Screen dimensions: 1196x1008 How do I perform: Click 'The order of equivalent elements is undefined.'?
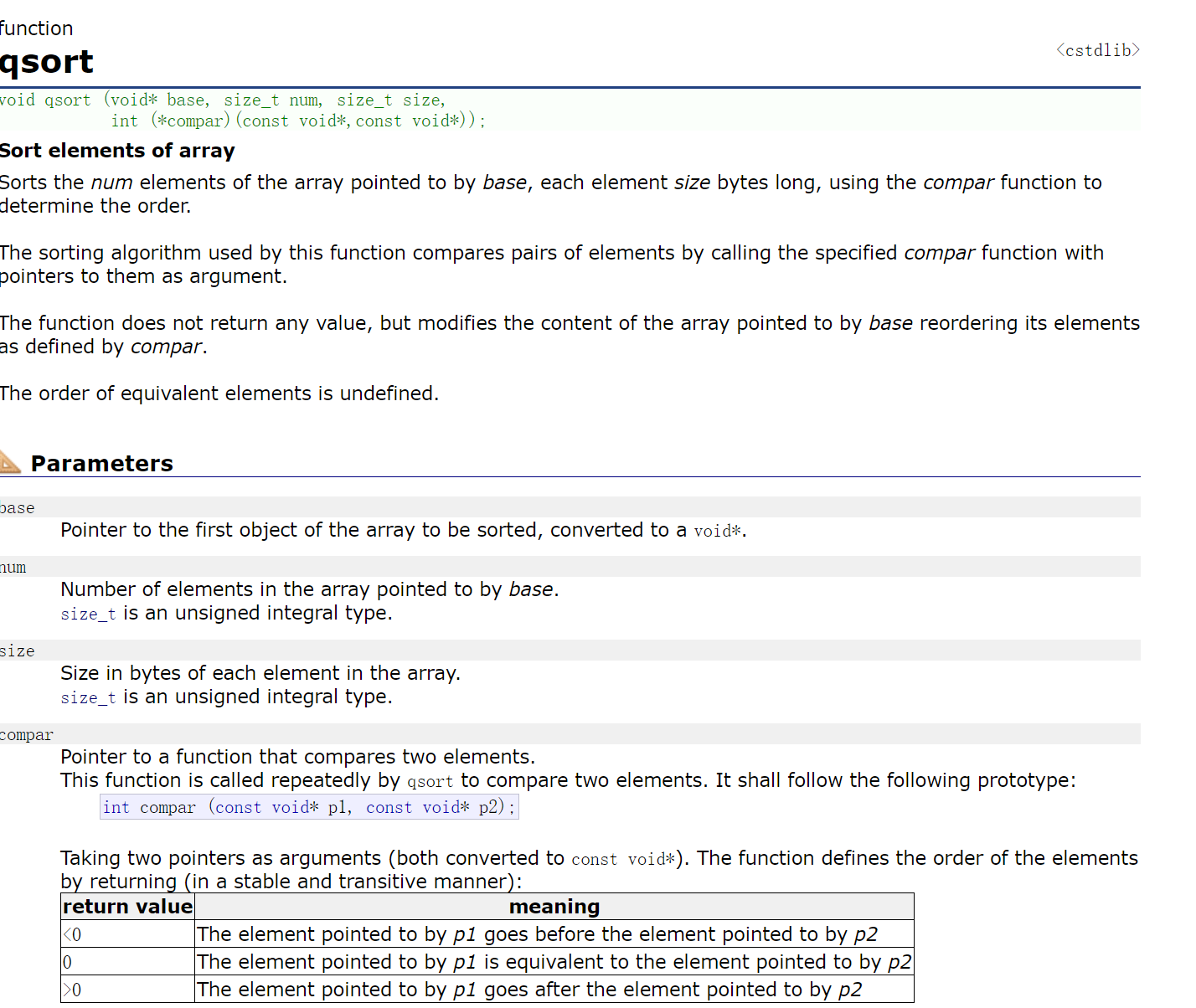(x=219, y=393)
